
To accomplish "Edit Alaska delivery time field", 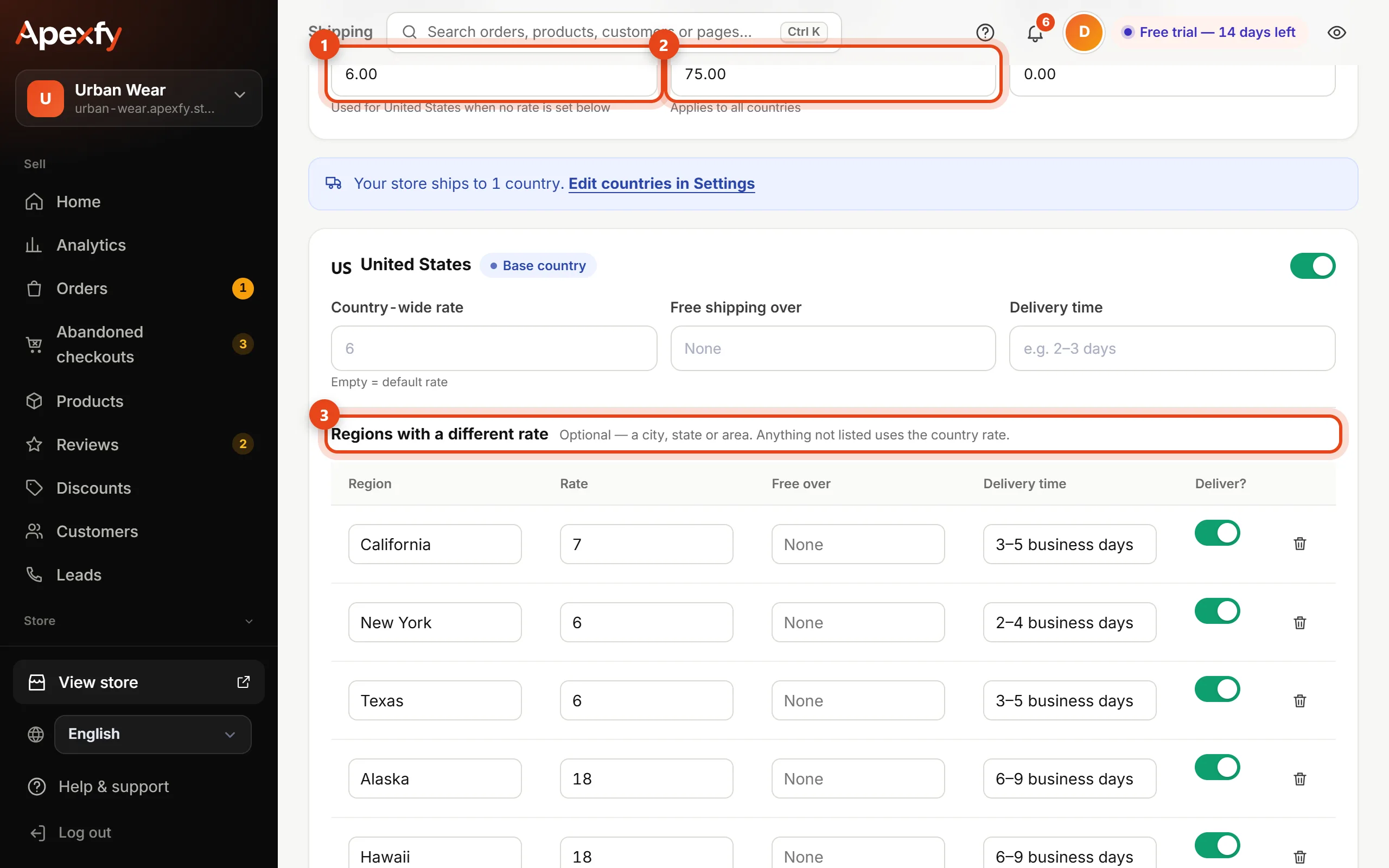I will [1069, 778].
